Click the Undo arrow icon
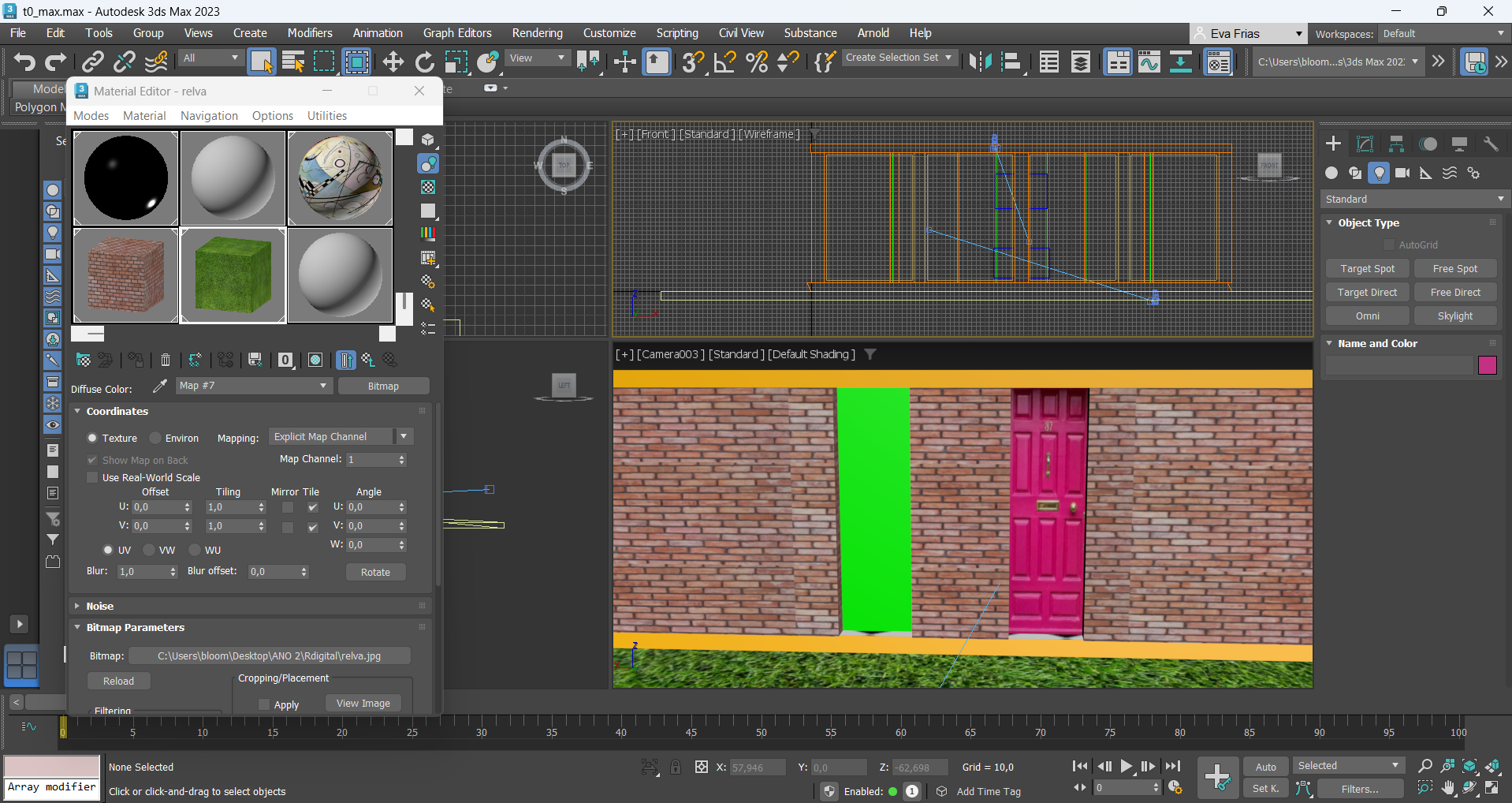 coord(24,62)
